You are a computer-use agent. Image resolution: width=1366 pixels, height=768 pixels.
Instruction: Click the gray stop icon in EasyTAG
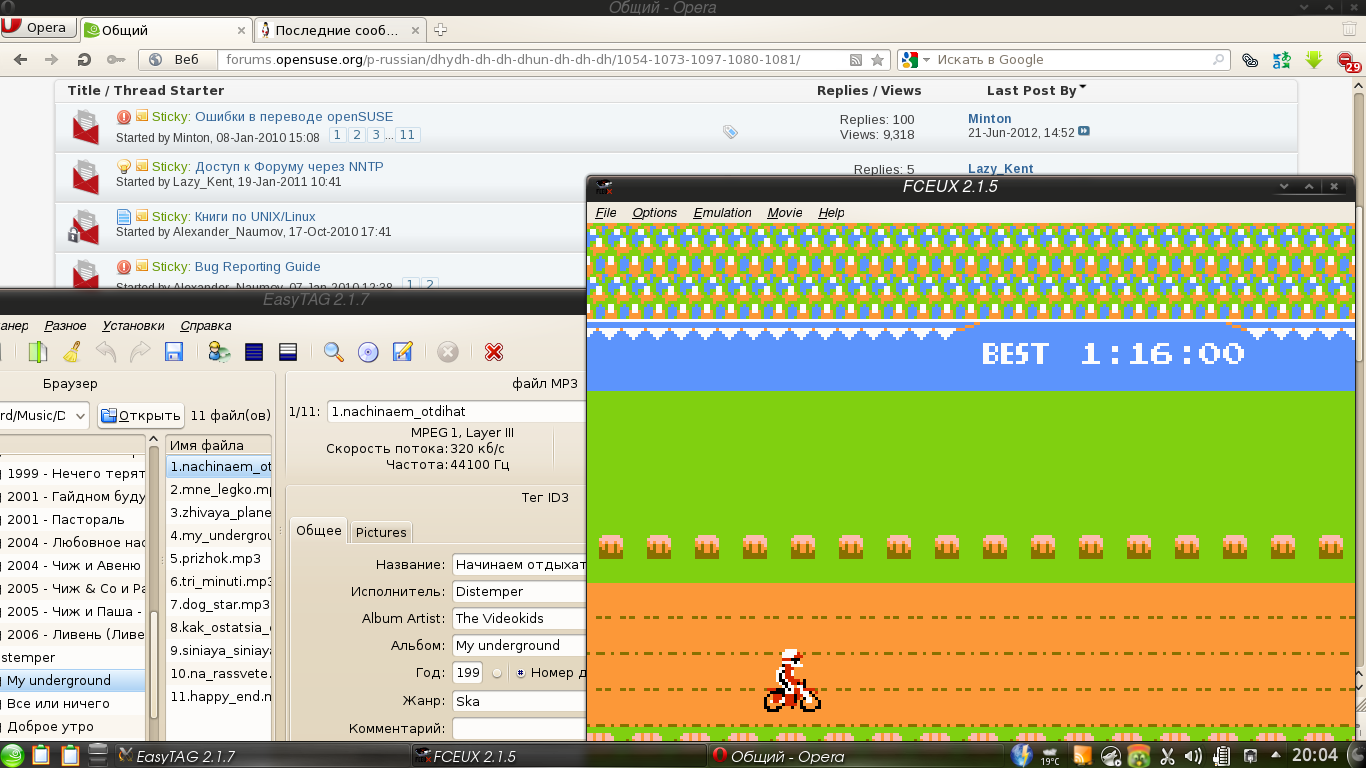click(448, 352)
